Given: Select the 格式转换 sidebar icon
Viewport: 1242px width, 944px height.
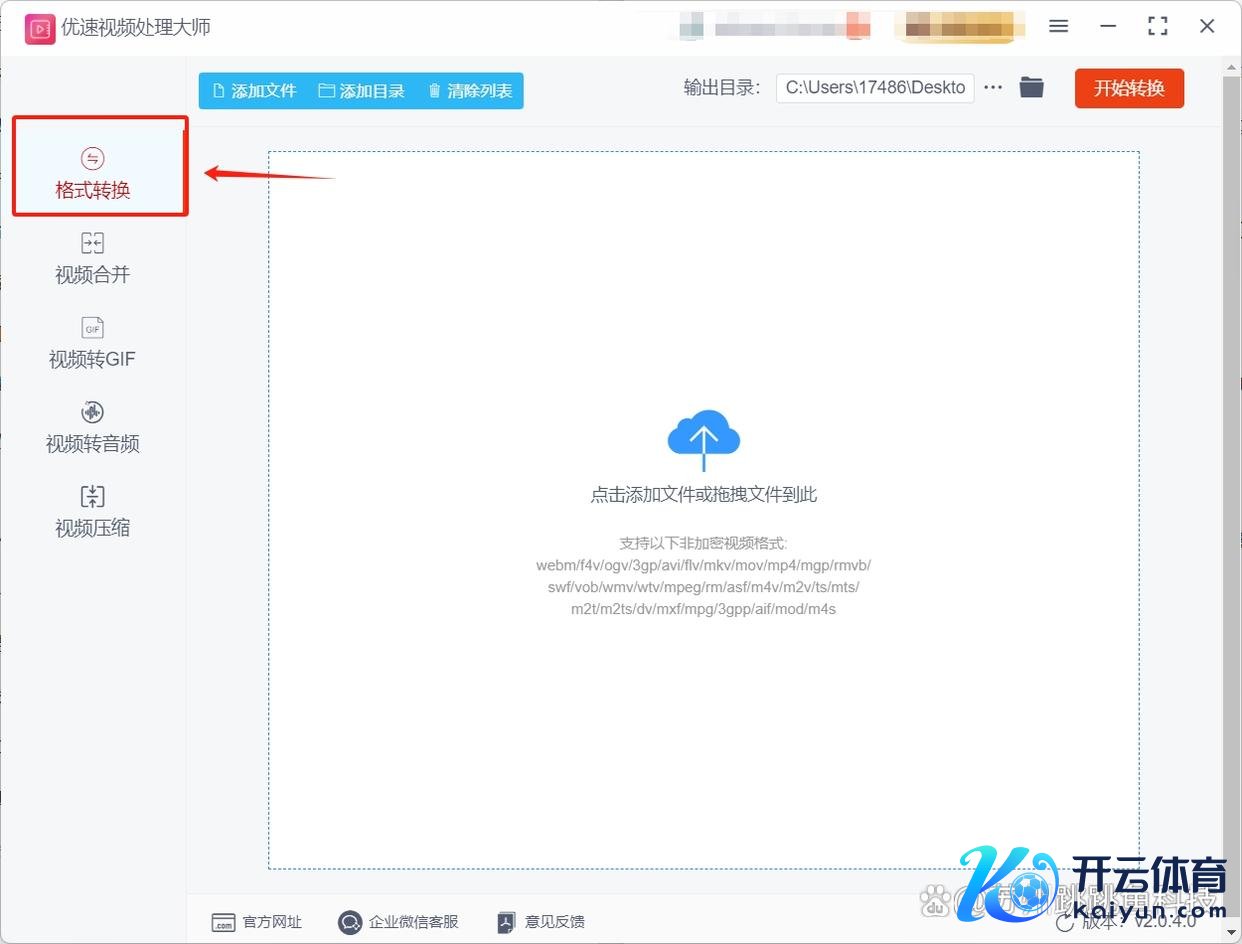Looking at the screenshot, I should (x=92, y=159).
